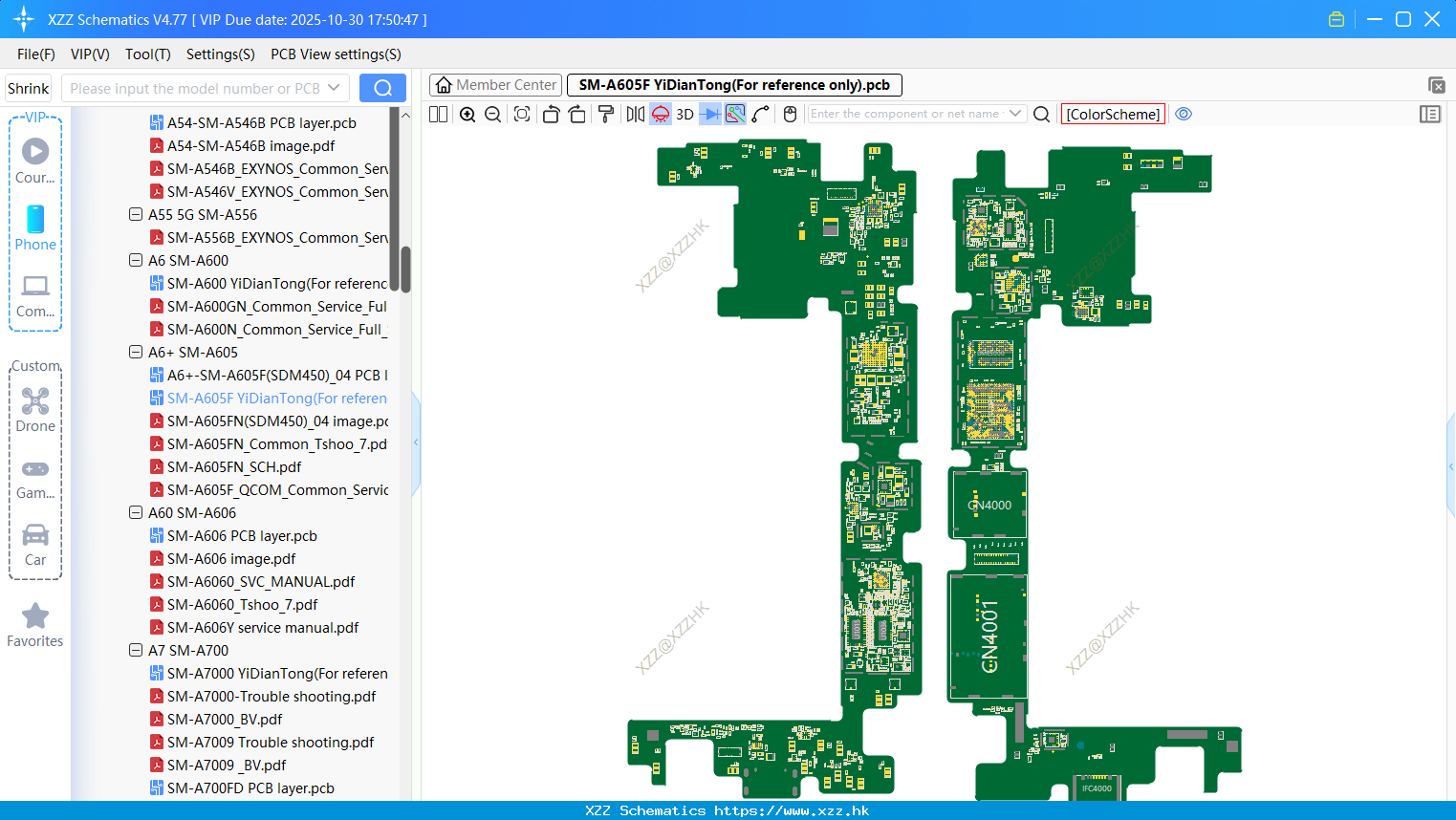This screenshot has width=1456, height=820.
Task: Select Phone category in sidebar
Action: click(x=35, y=227)
